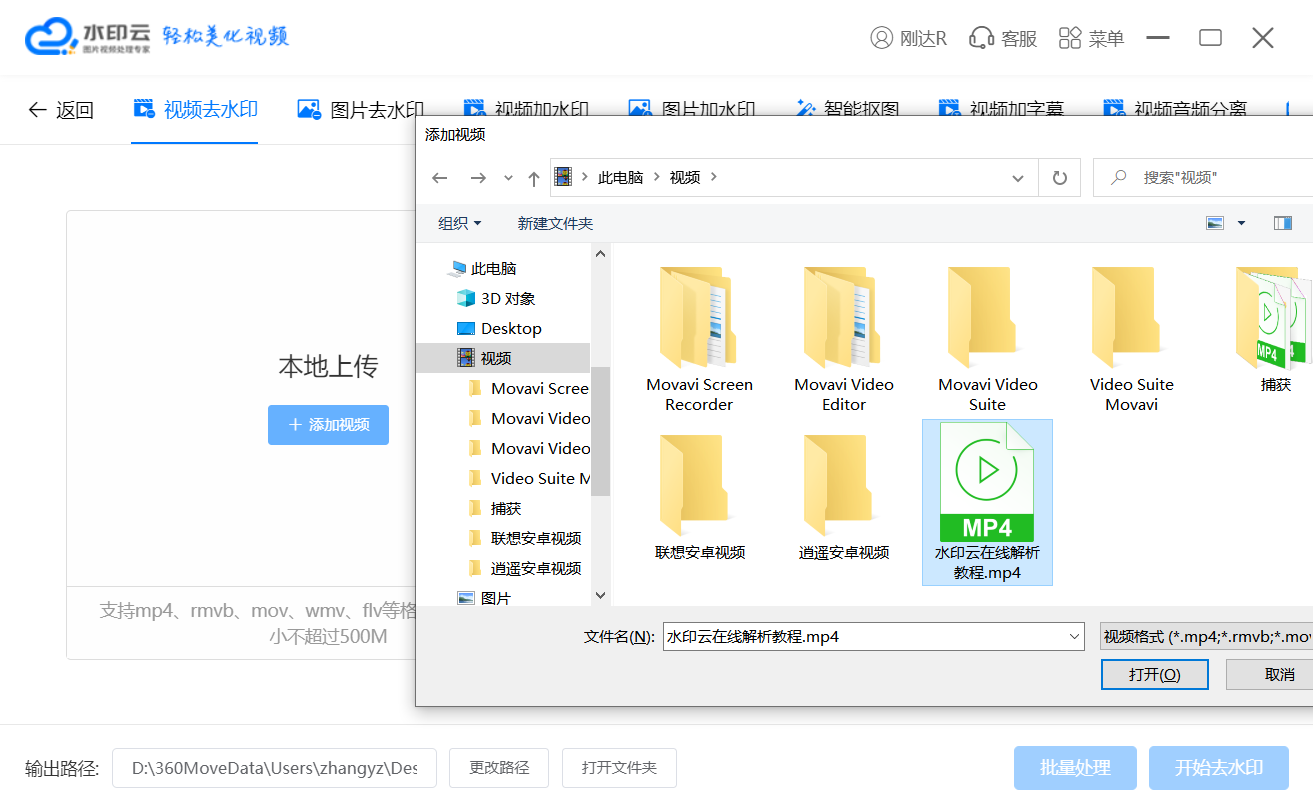The width and height of the screenshot is (1313, 809).
Task: Open the file name dropdown arrow
Action: click(1074, 636)
